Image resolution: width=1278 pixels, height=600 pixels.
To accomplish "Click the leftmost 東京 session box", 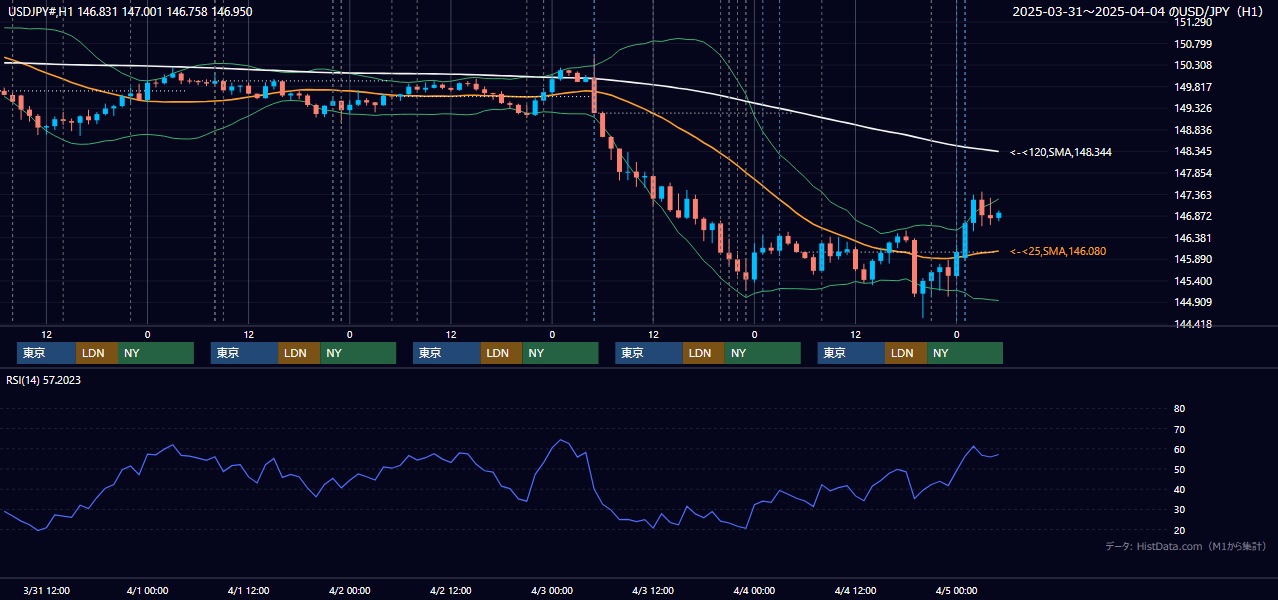I will pos(46,353).
